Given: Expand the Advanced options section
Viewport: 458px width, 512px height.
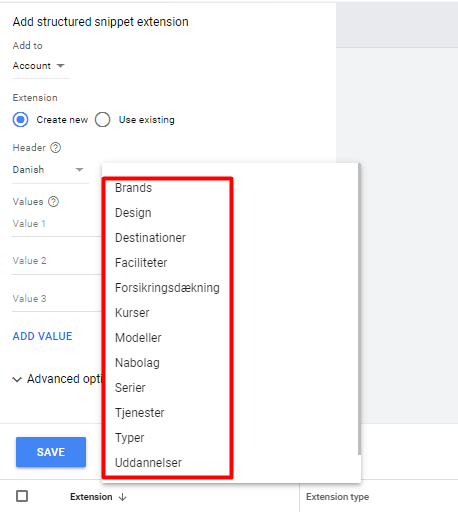Looking at the screenshot, I should click(x=57, y=379).
